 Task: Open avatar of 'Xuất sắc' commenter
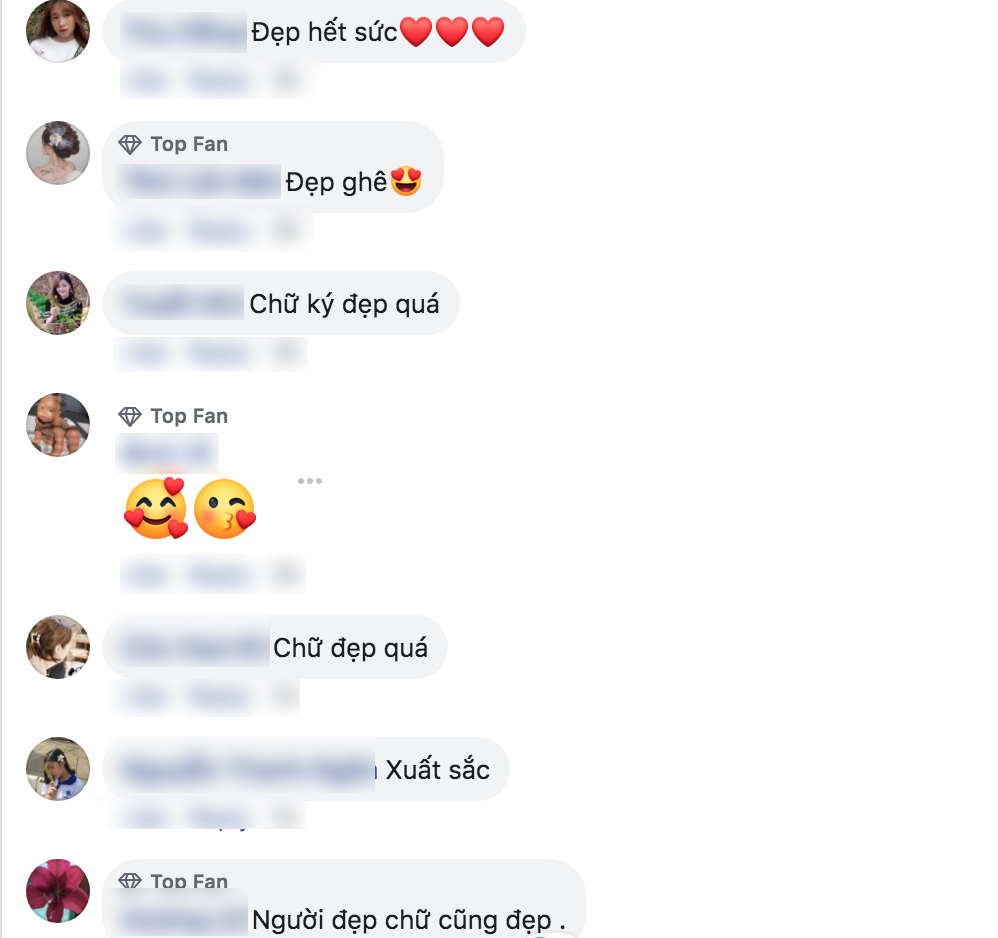point(58,769)
